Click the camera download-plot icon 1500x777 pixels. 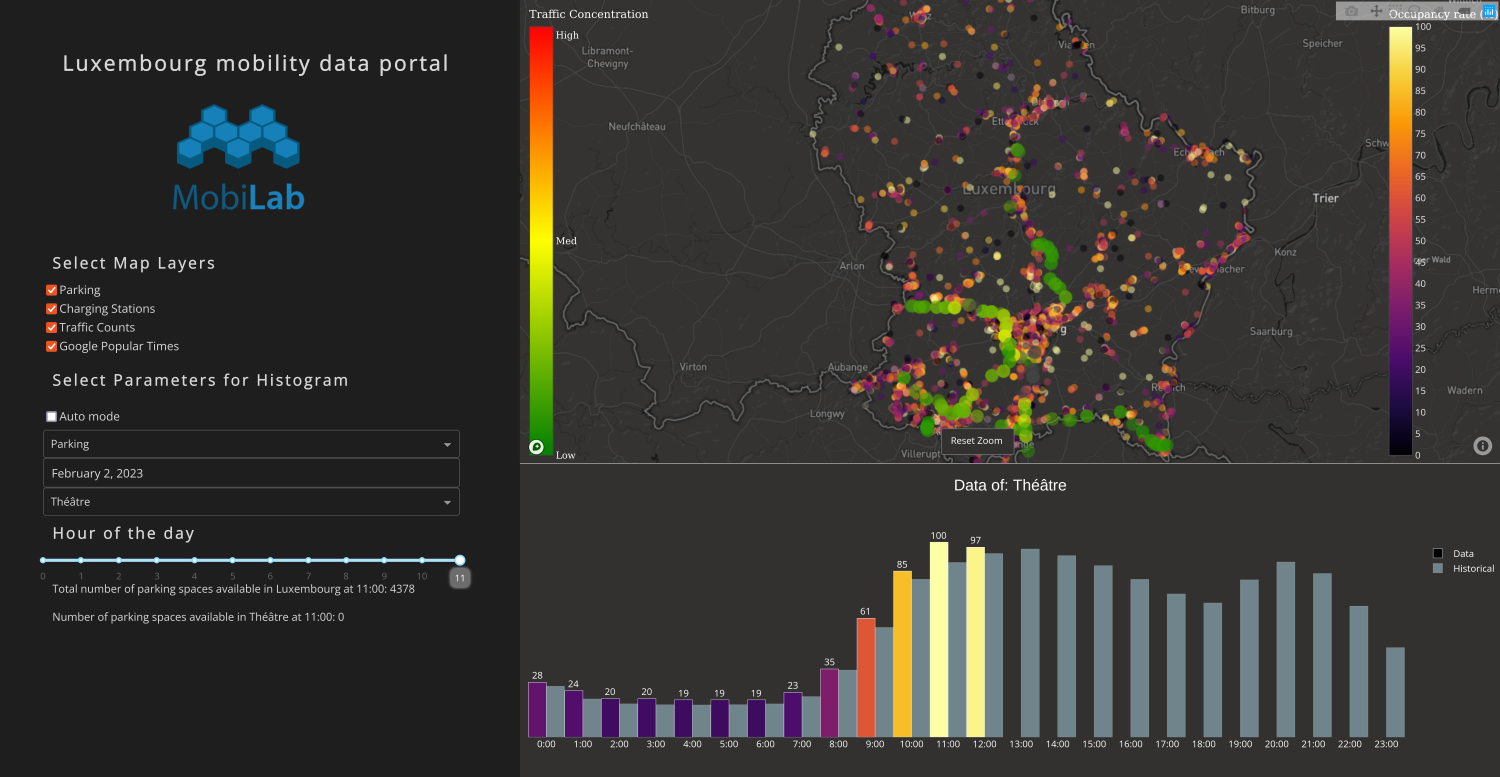coord(1352,11)
